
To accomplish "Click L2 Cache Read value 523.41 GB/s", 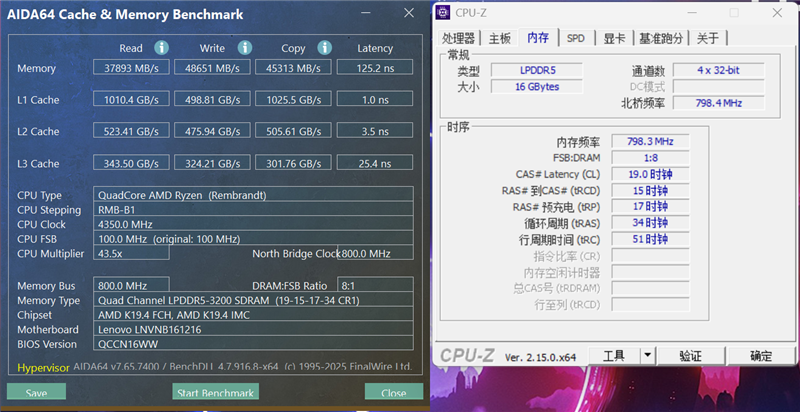I will pyautogui.click(x=131, y=131).
